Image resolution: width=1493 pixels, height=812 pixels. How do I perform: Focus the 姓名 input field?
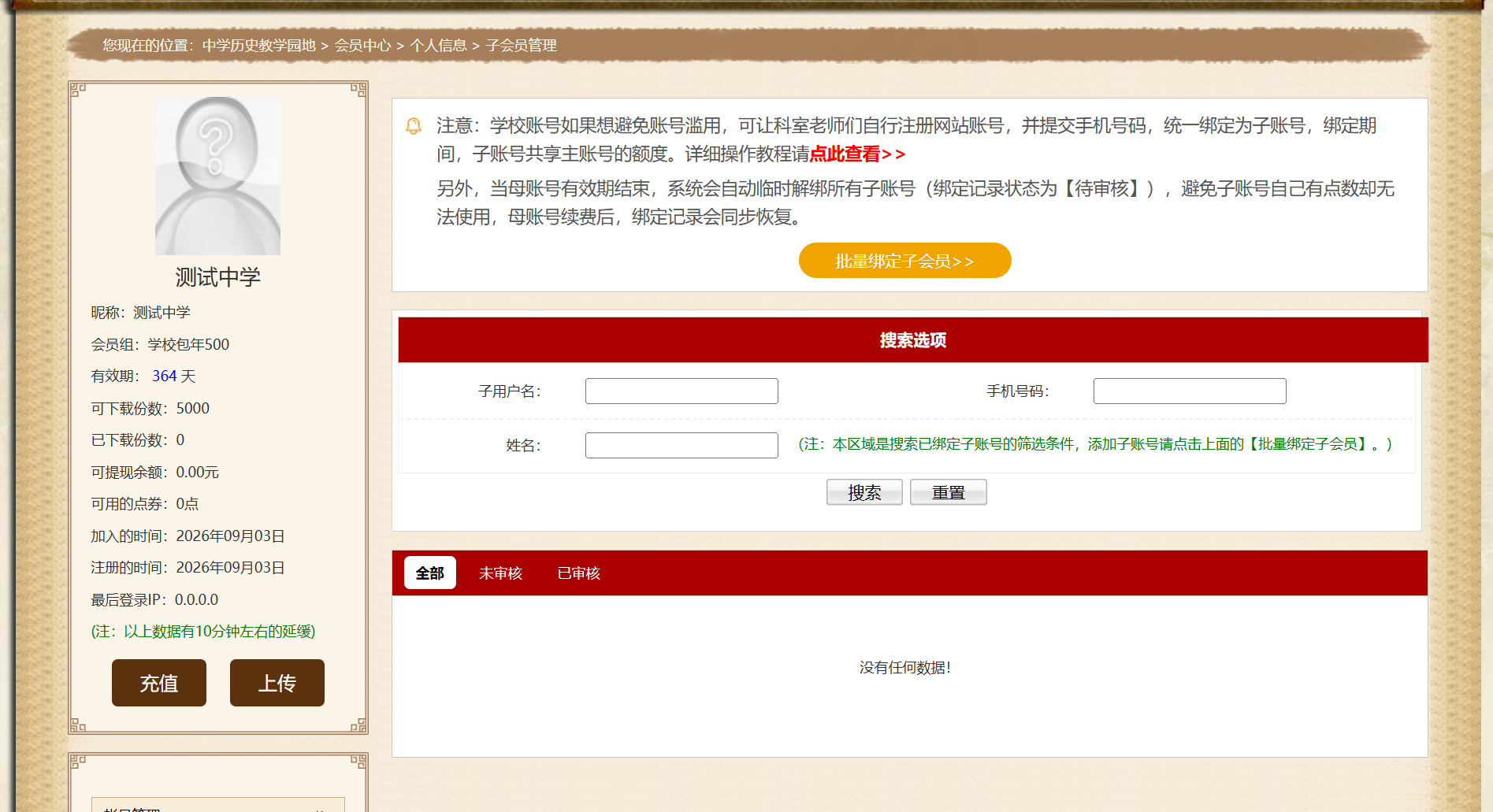[682, 445]
